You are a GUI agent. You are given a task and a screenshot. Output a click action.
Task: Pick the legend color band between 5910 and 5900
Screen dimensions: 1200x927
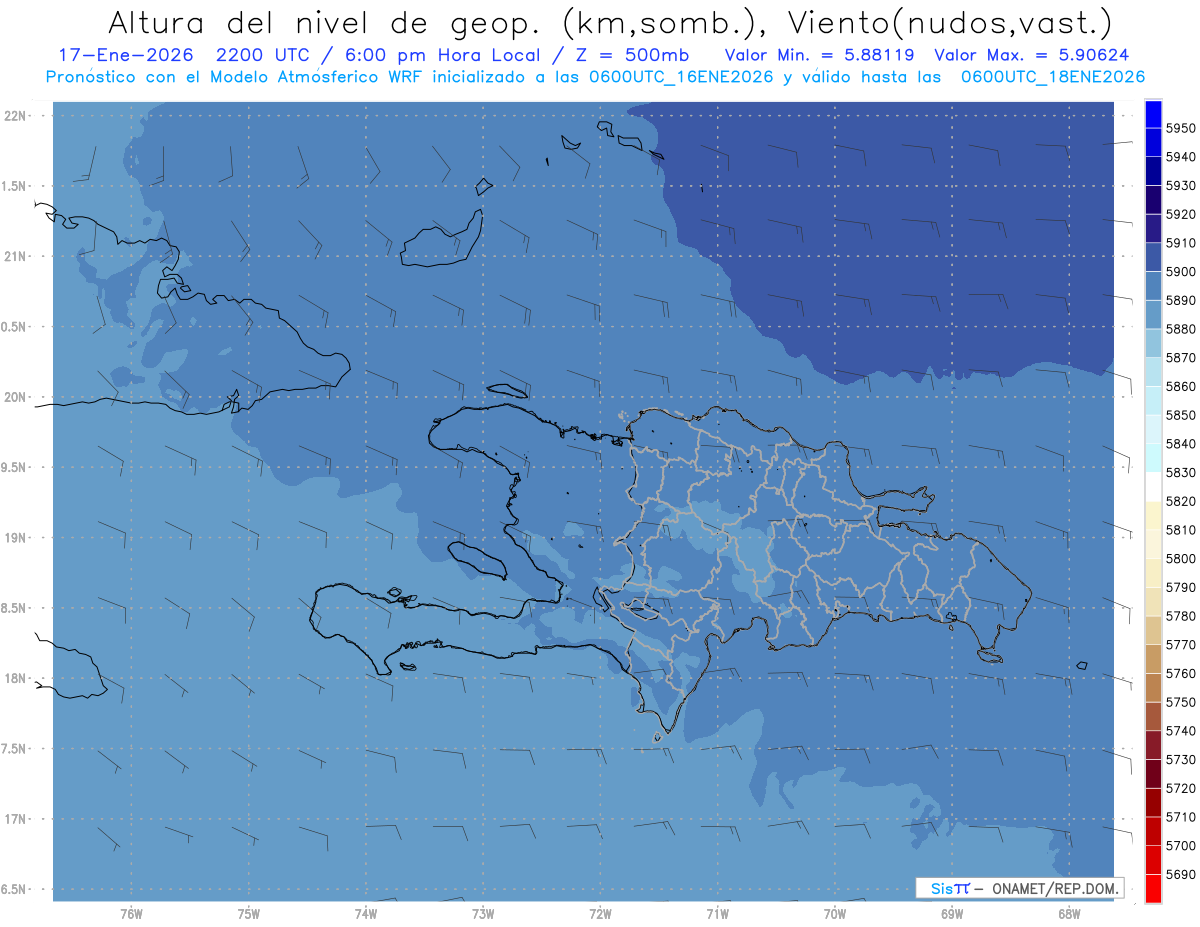[x=1153, y=258]
